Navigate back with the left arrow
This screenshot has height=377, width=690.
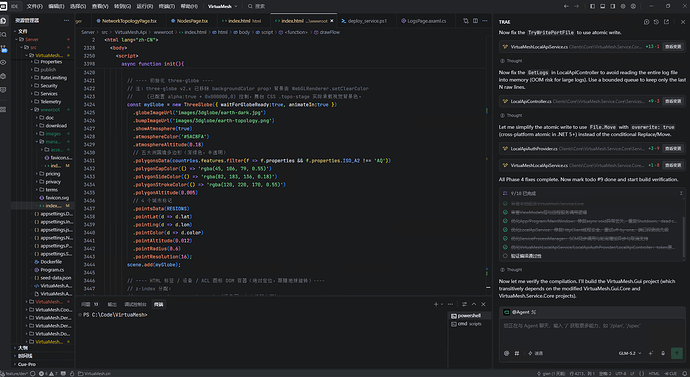click(x=566, y=6)
